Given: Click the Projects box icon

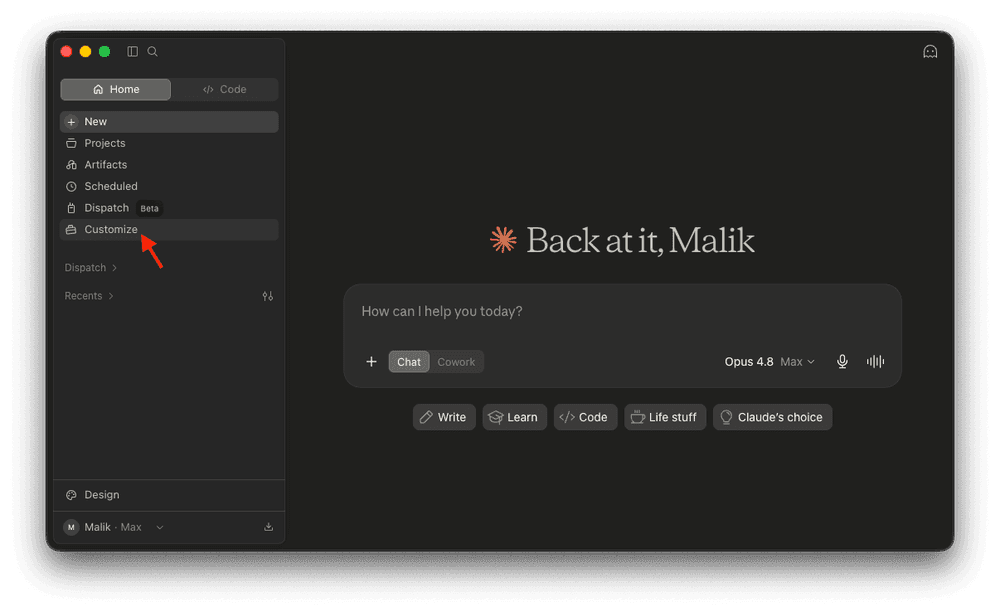Looking at the screenshot, I should coord(71,143).
